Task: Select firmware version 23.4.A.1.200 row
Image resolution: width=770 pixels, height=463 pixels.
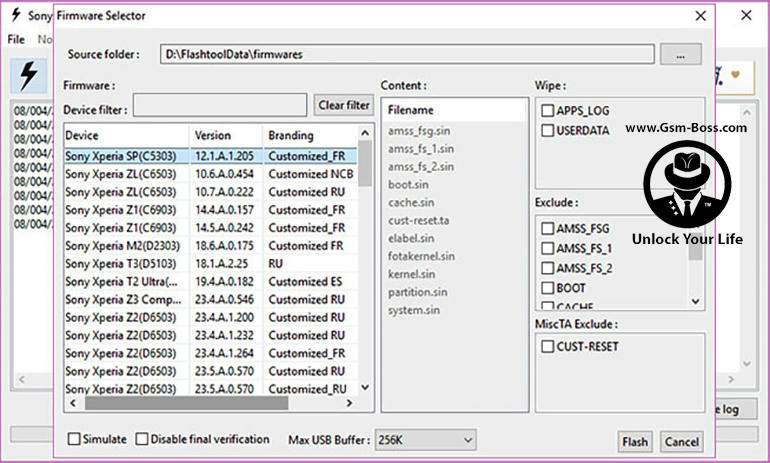Action: (x=211, y=318)
